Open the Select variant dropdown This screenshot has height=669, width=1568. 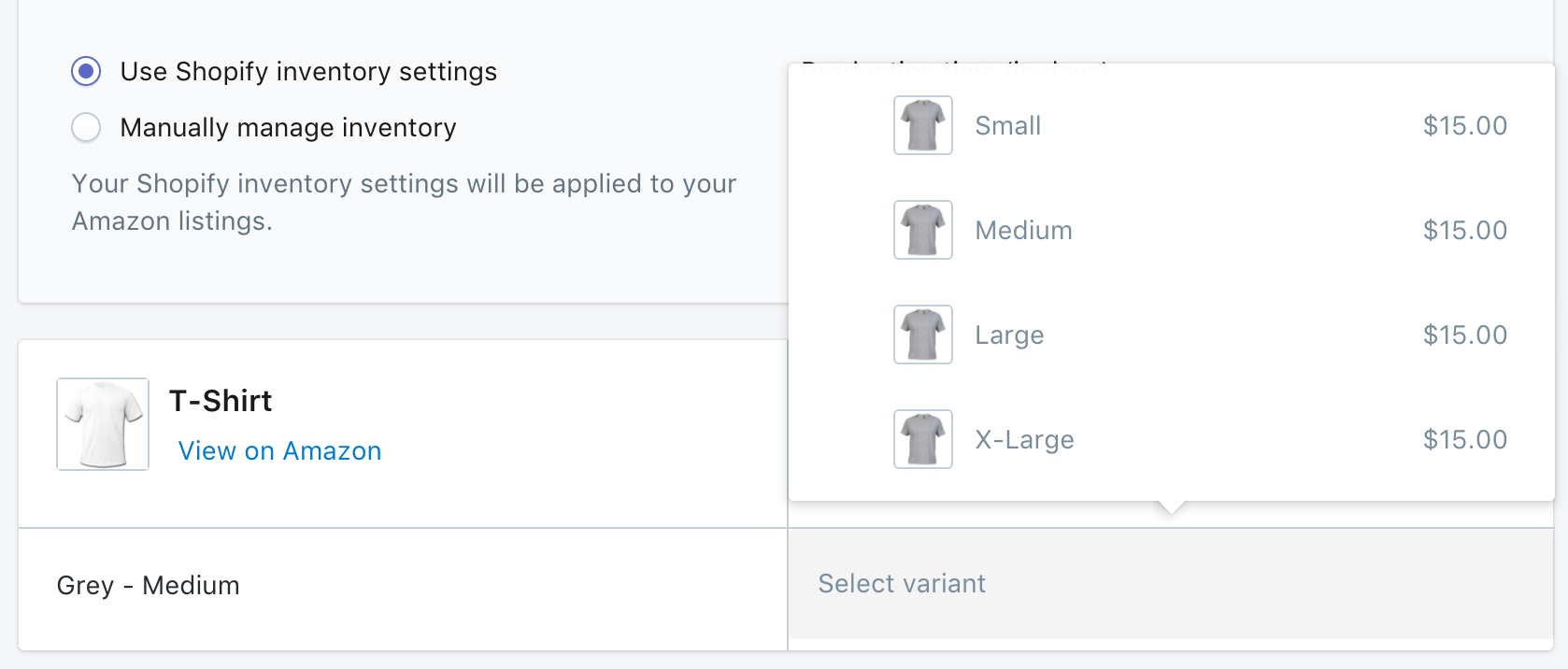(1170, 584)
